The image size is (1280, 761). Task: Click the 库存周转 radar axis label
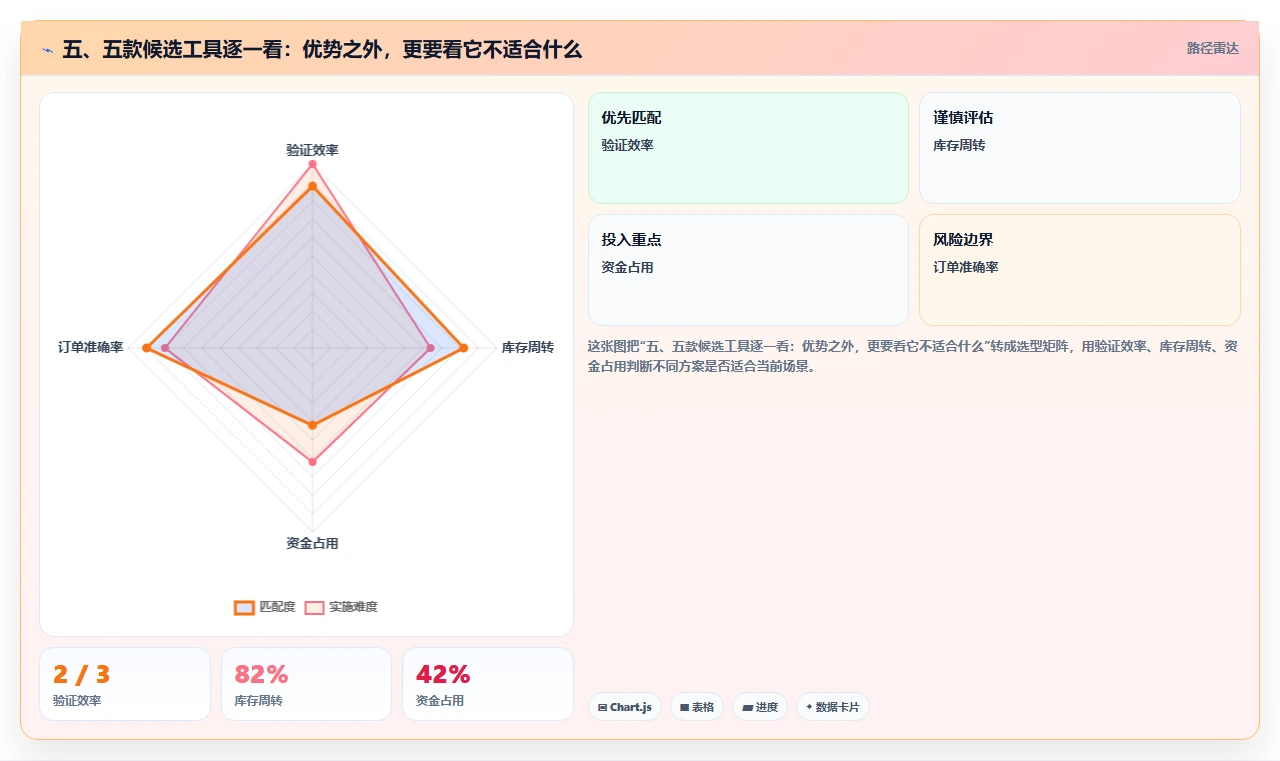[x=528, y=348]
